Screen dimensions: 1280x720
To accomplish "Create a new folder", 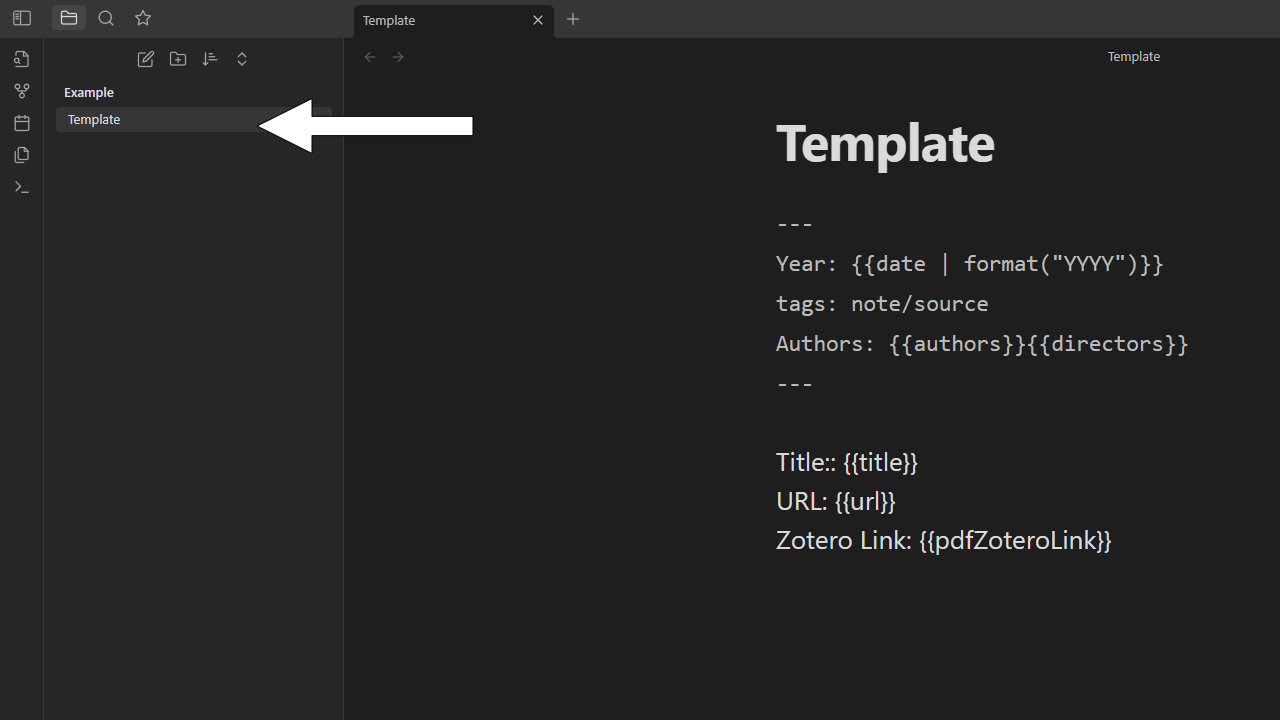I will (177, 59).
